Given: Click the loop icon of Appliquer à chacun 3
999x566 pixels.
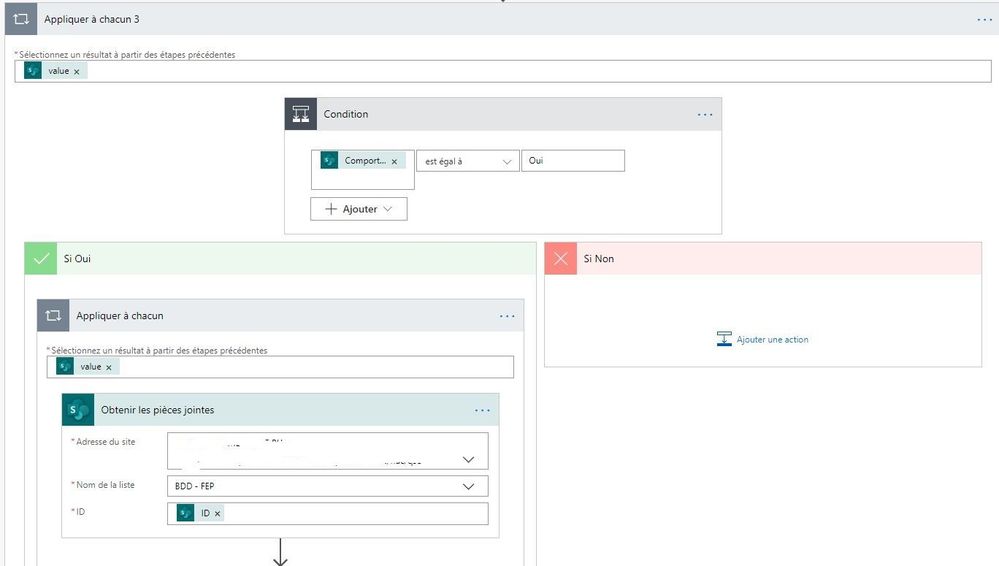Looking at the screenshot, I should click(20, 19).
